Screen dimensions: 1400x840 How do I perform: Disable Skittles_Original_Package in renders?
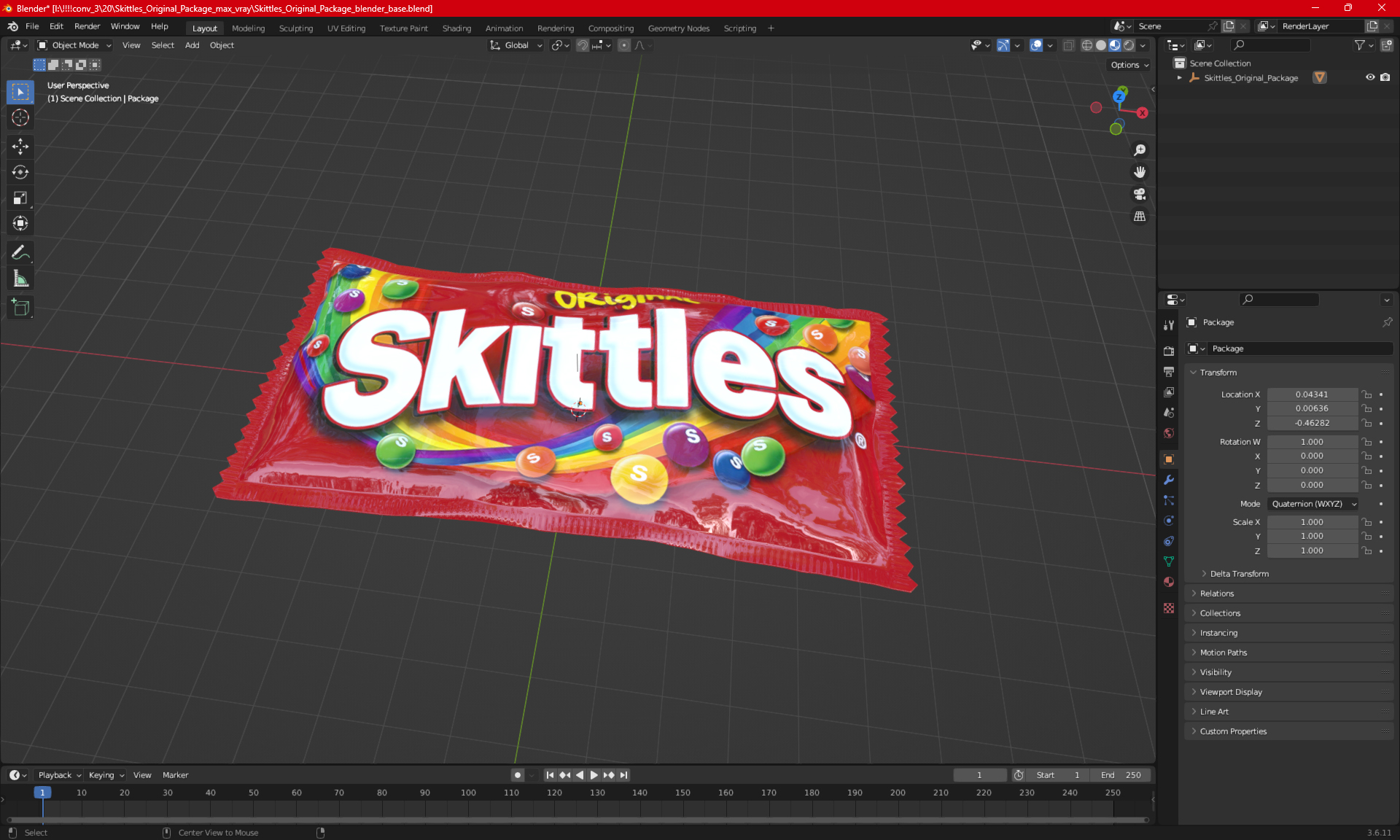click(x=1385, y=77)
